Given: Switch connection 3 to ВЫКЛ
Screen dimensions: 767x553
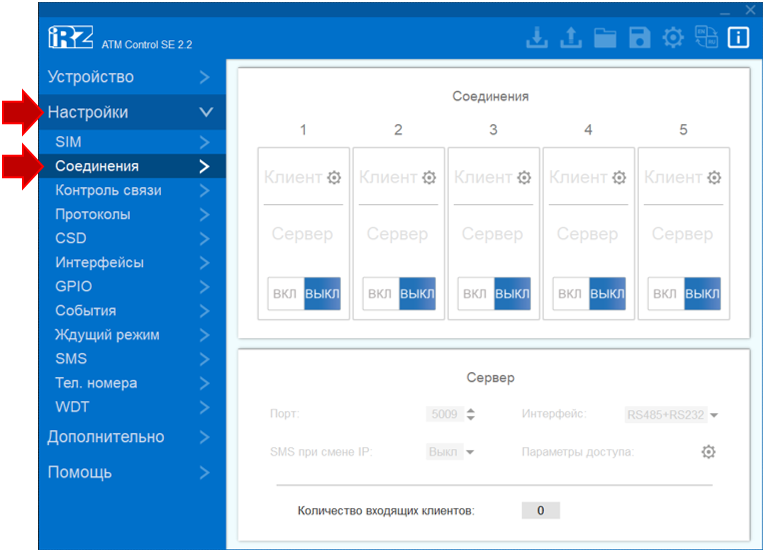Looking at the screenshot, I should pos(512,294).
